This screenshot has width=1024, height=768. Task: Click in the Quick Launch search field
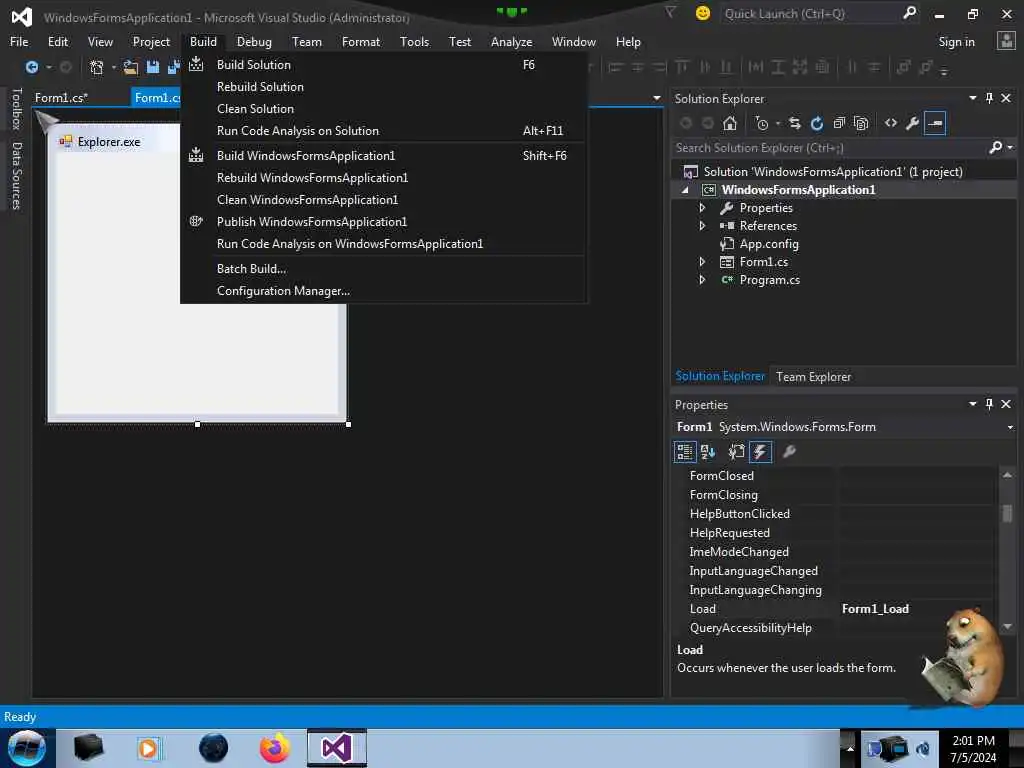[810, 13]
